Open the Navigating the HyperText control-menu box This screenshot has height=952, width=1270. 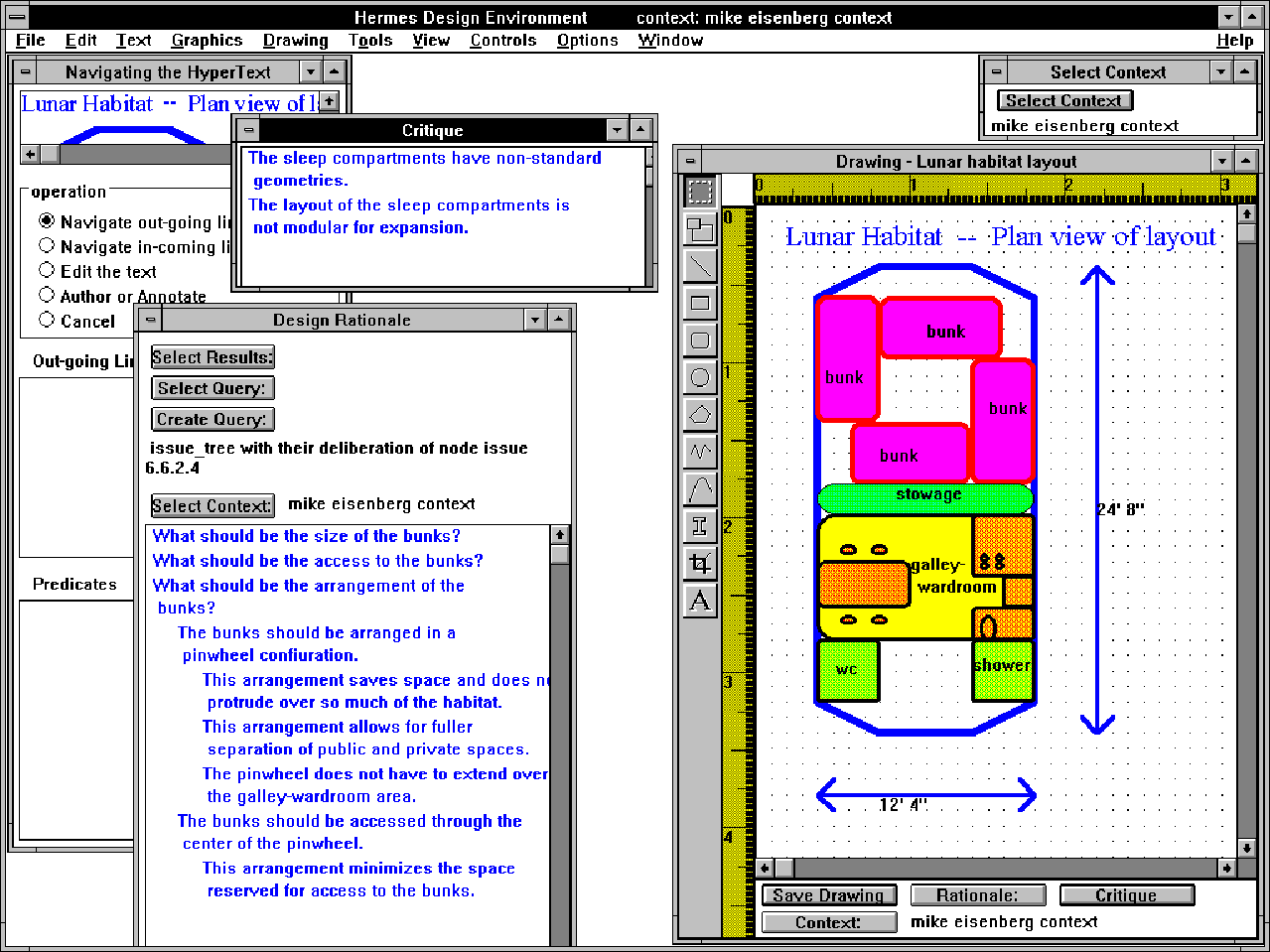[x=25, y=71]
